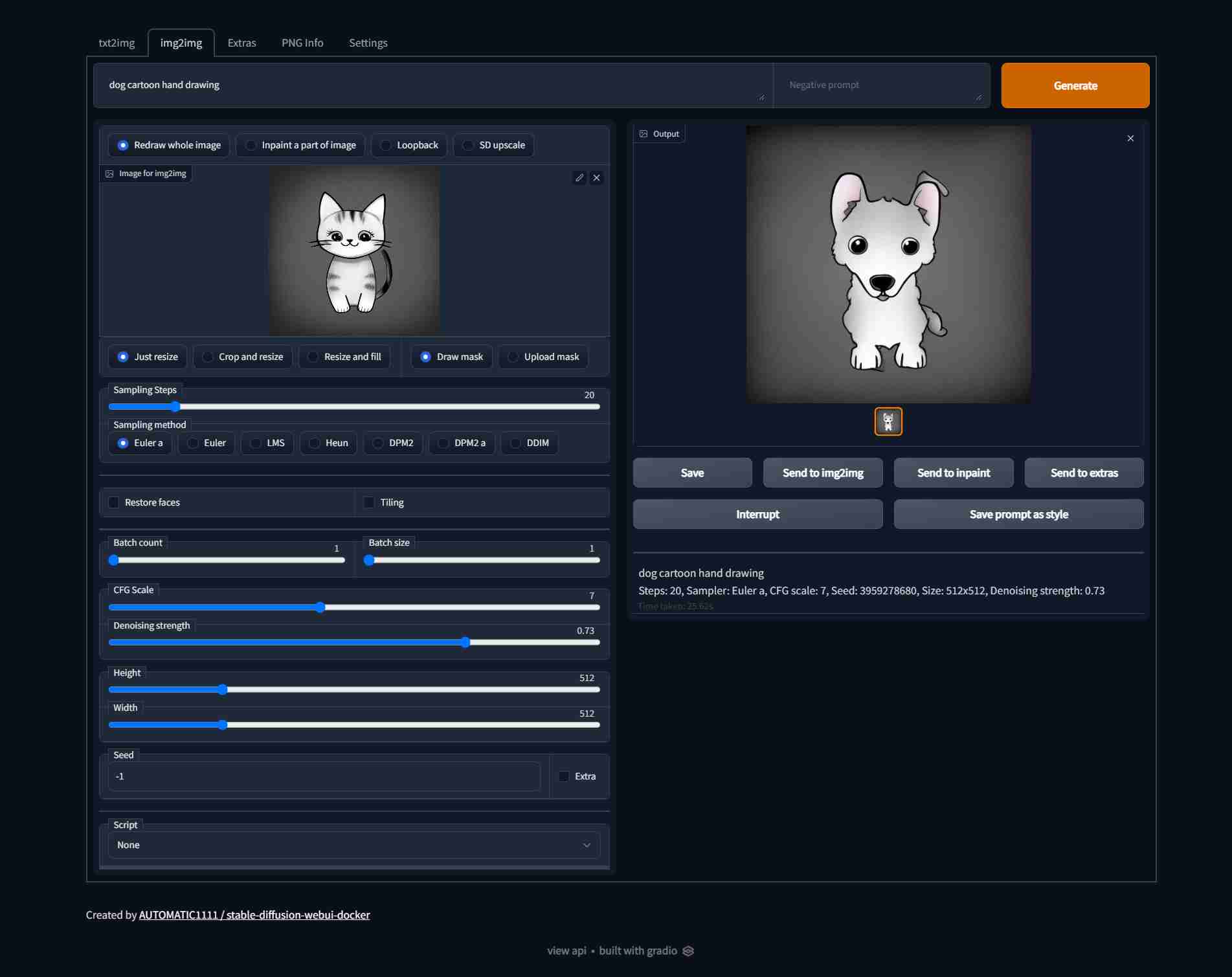The image size is (1232, 977).
Task: Click the pencil edit icon on the img2img image
Action: 579,177
